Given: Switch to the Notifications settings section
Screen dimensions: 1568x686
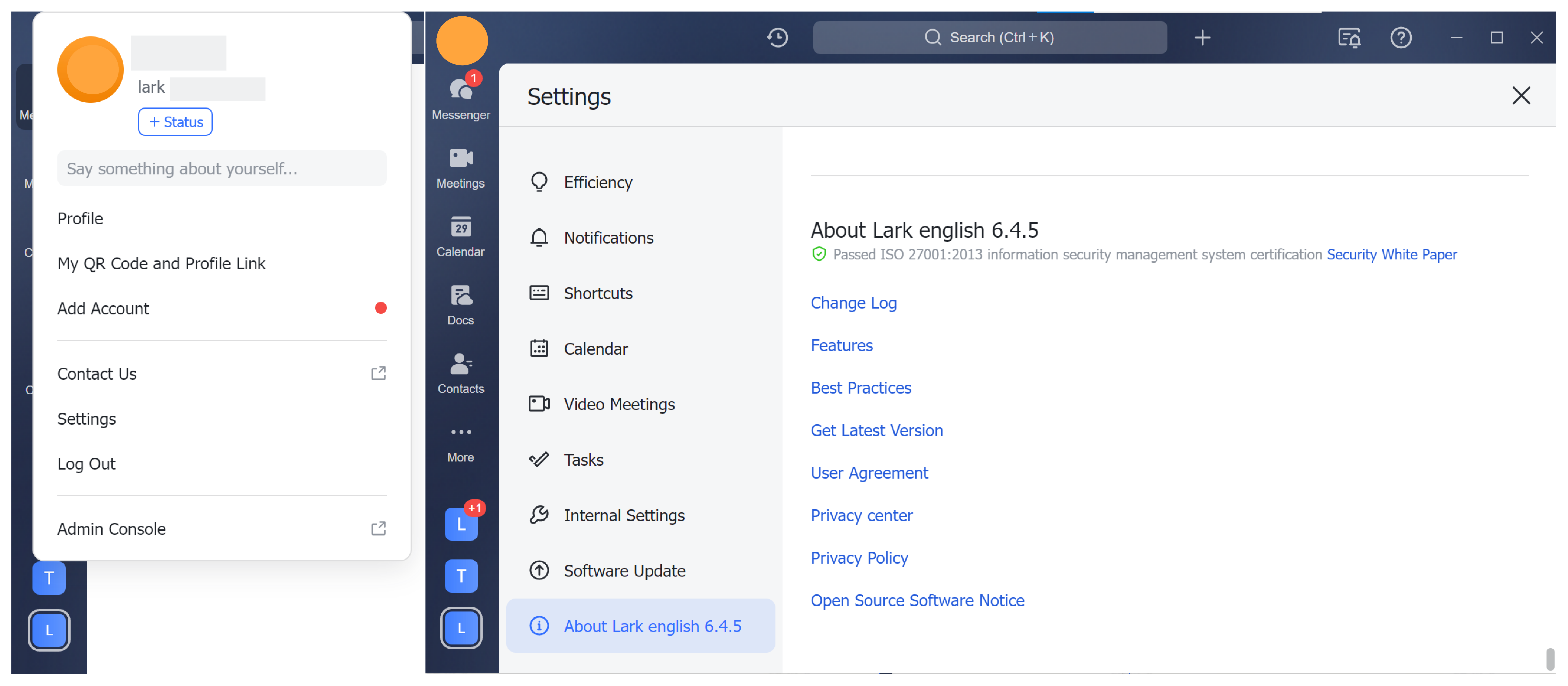Looking at the screenshot, I should click(609, 237).
